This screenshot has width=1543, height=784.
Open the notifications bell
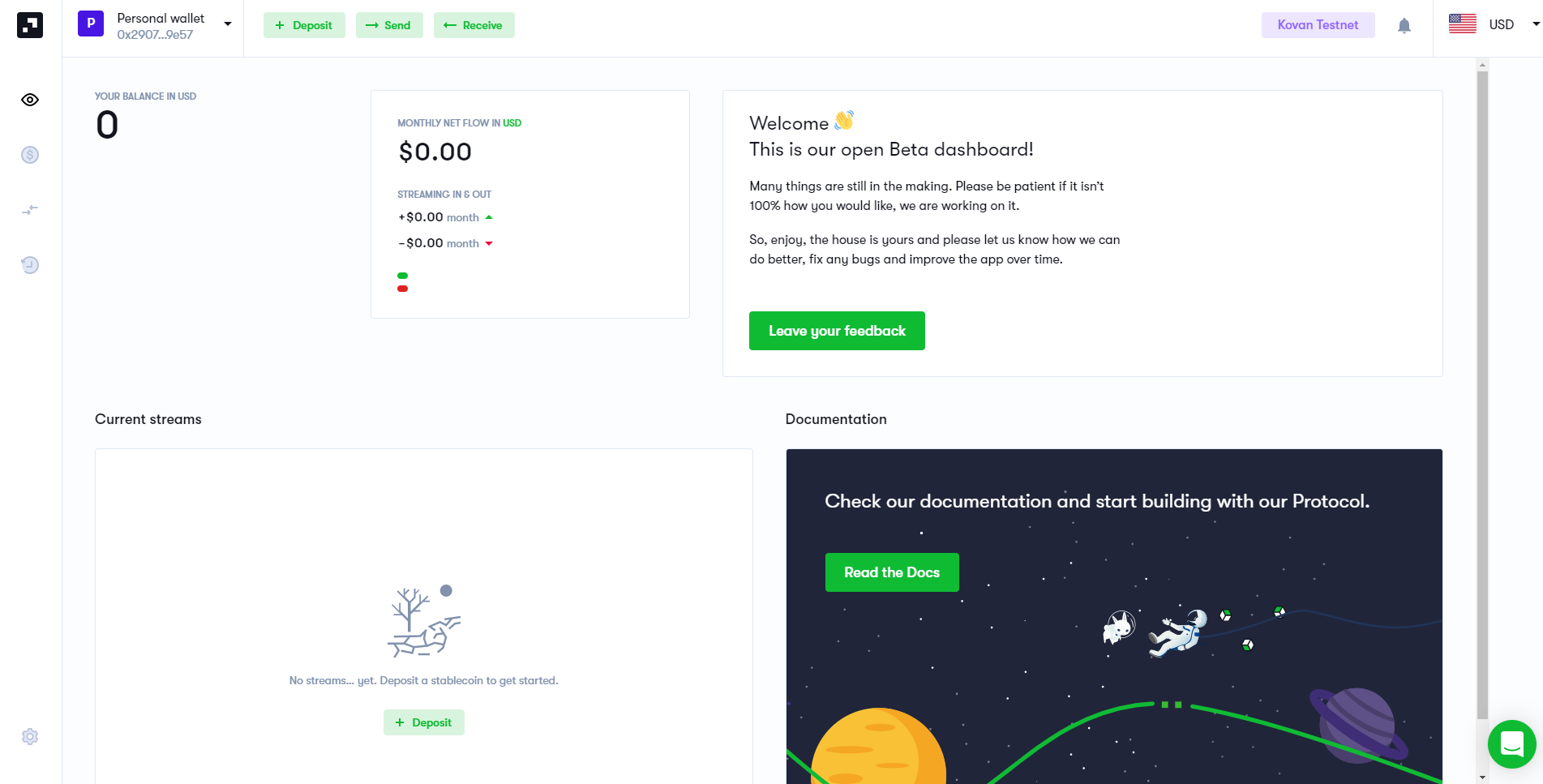1404,25
